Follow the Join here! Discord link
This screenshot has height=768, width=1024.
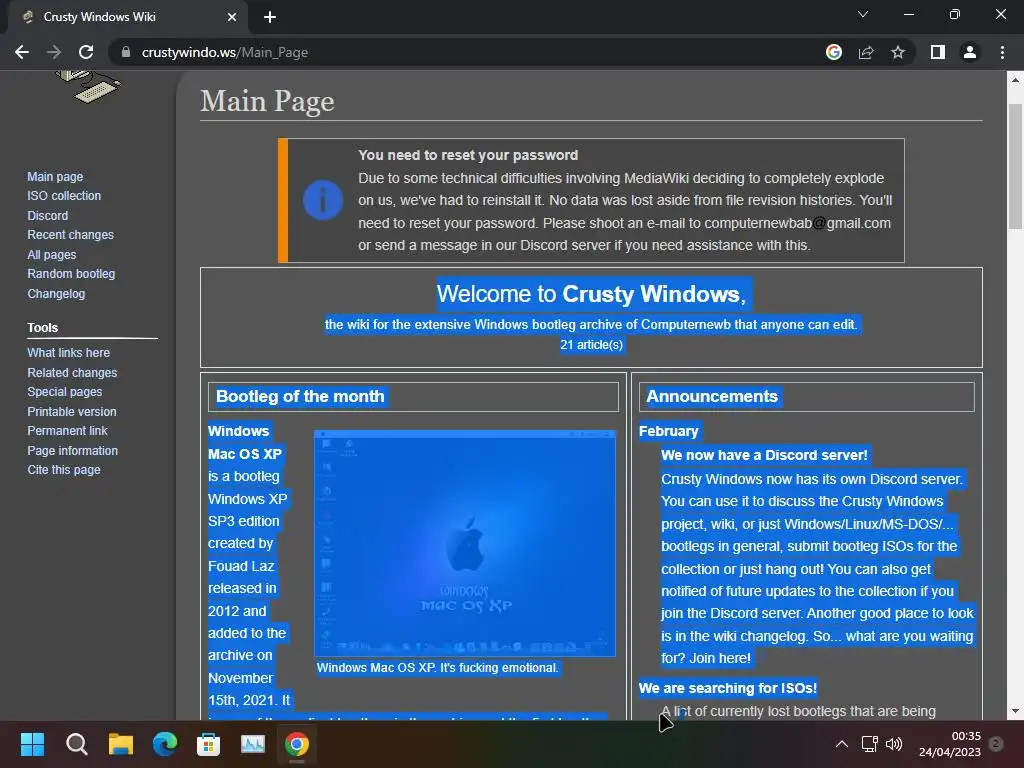720,658
